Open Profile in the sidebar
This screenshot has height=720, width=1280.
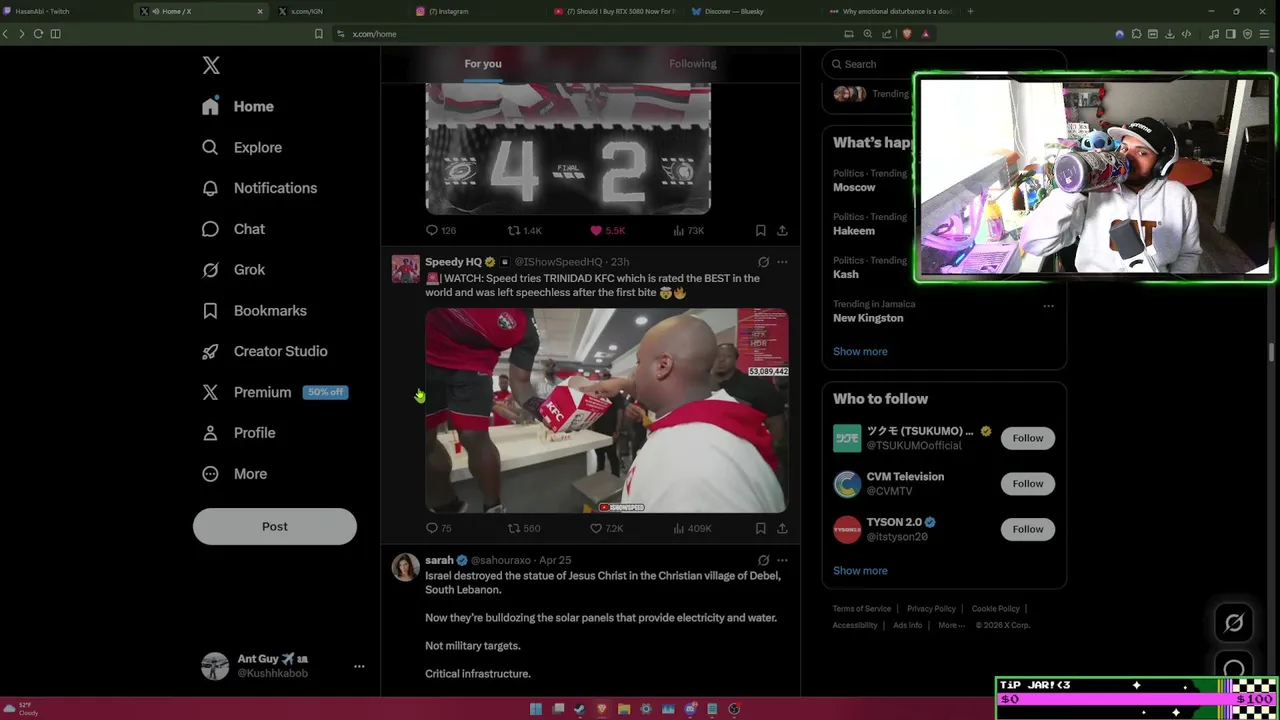pos(239,433)
